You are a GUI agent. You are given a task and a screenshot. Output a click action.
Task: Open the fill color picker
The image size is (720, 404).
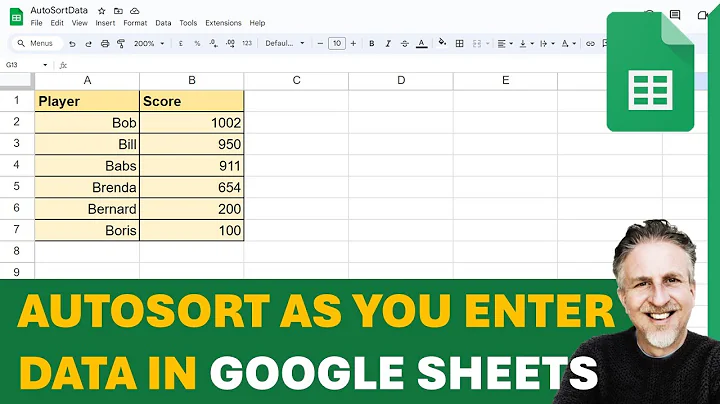pyautogui.click(x=442, y=43)
